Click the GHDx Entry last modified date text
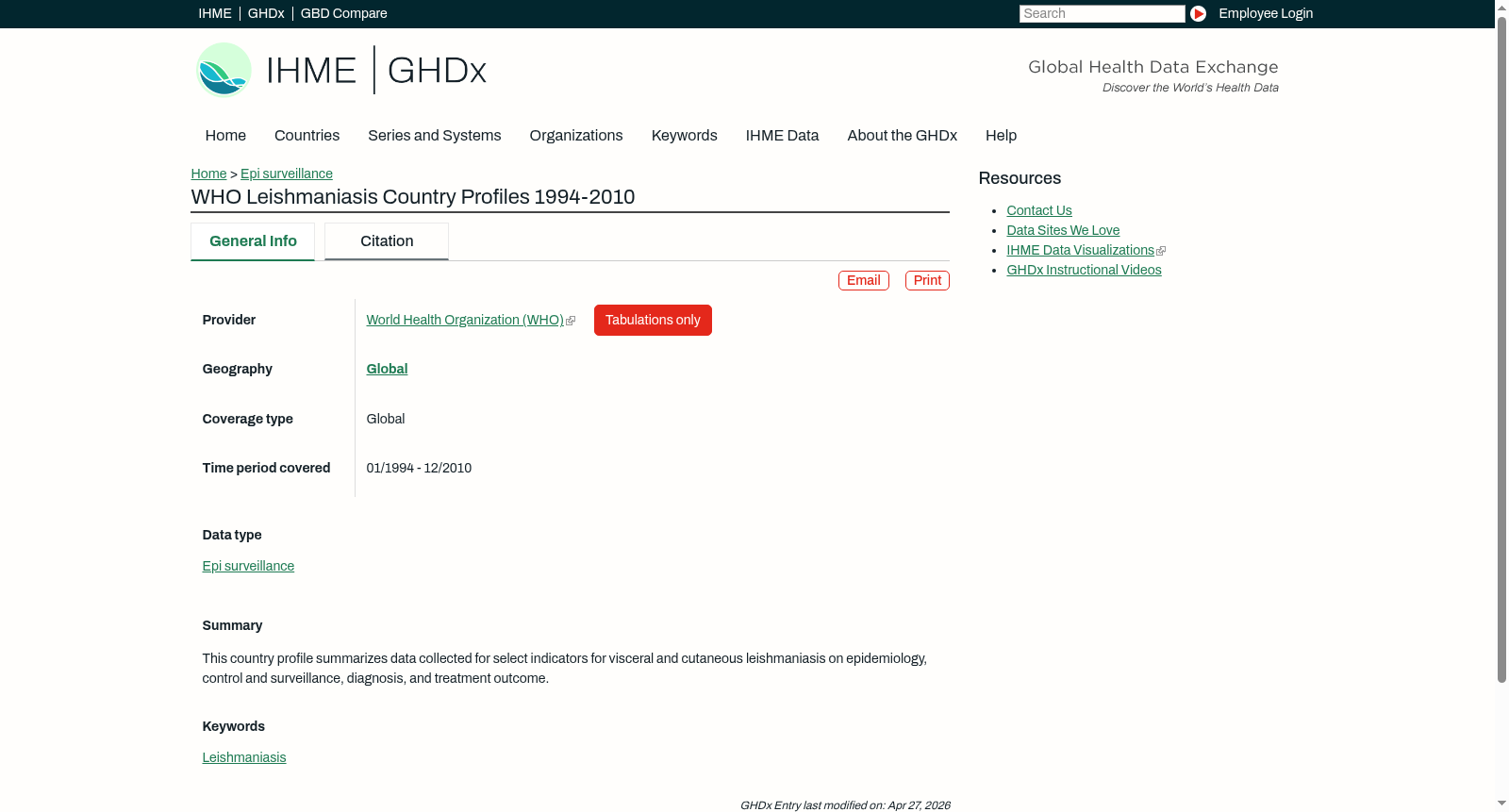Screen dimensions: 1509x812 coord(845,805)
